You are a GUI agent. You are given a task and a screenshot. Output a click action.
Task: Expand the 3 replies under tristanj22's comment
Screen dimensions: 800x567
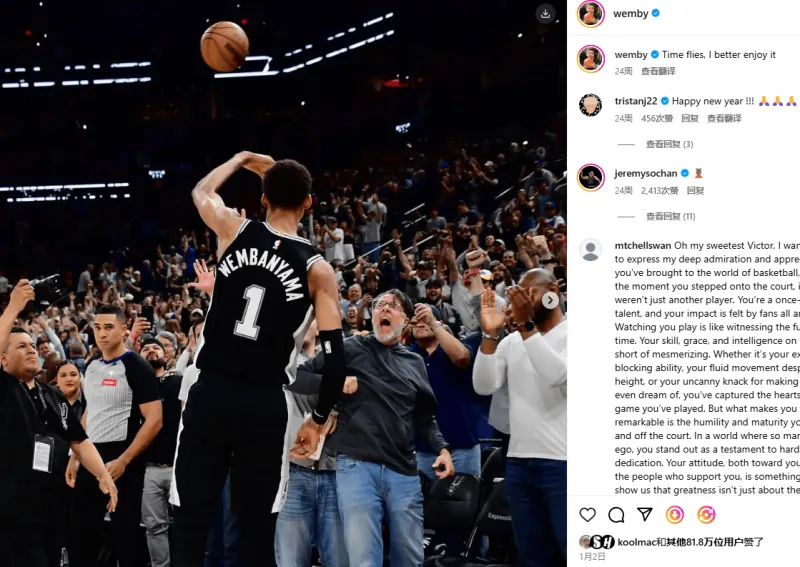point(669,144)
